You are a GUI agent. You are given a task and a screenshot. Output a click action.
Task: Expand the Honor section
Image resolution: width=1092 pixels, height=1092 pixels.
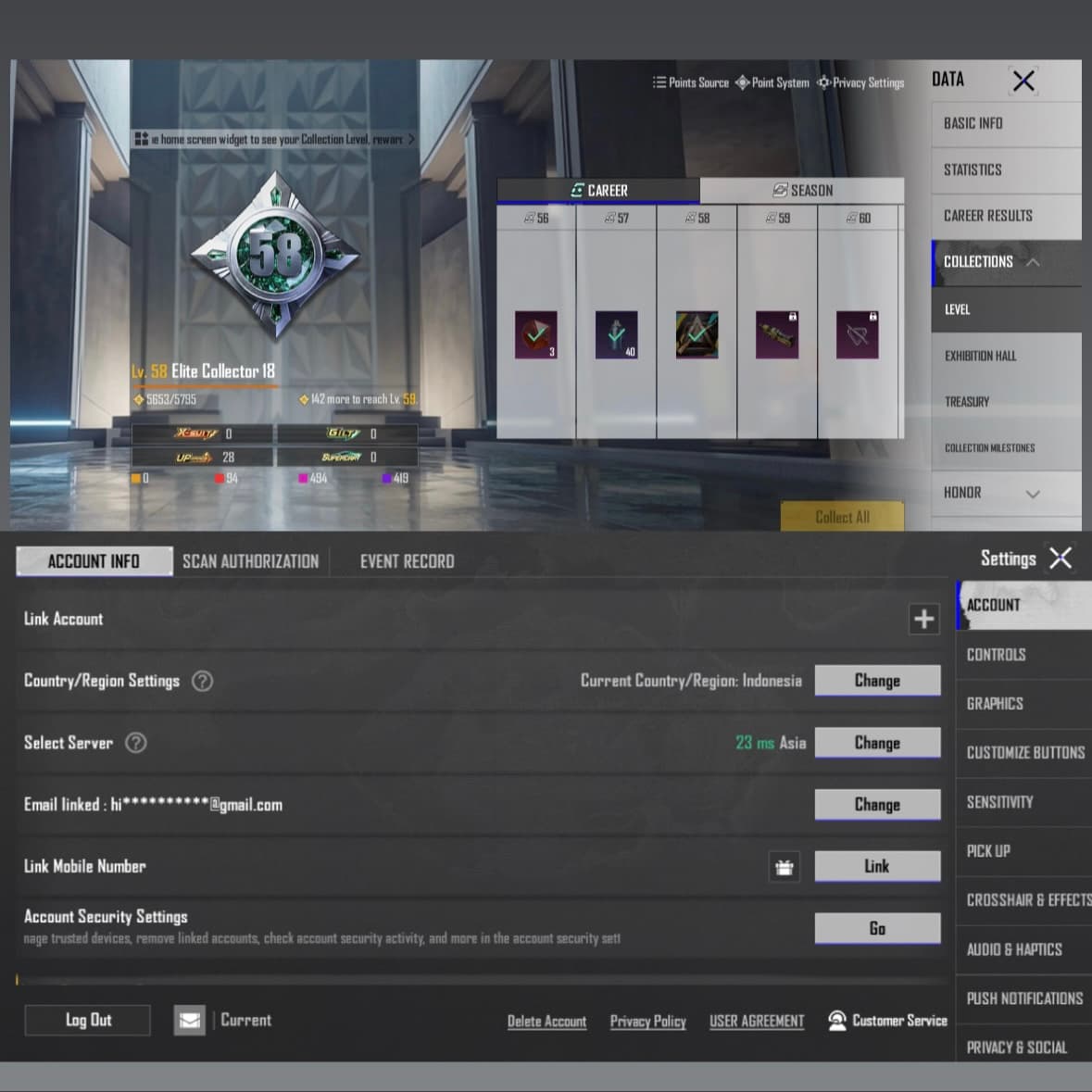click(1033, 494)
